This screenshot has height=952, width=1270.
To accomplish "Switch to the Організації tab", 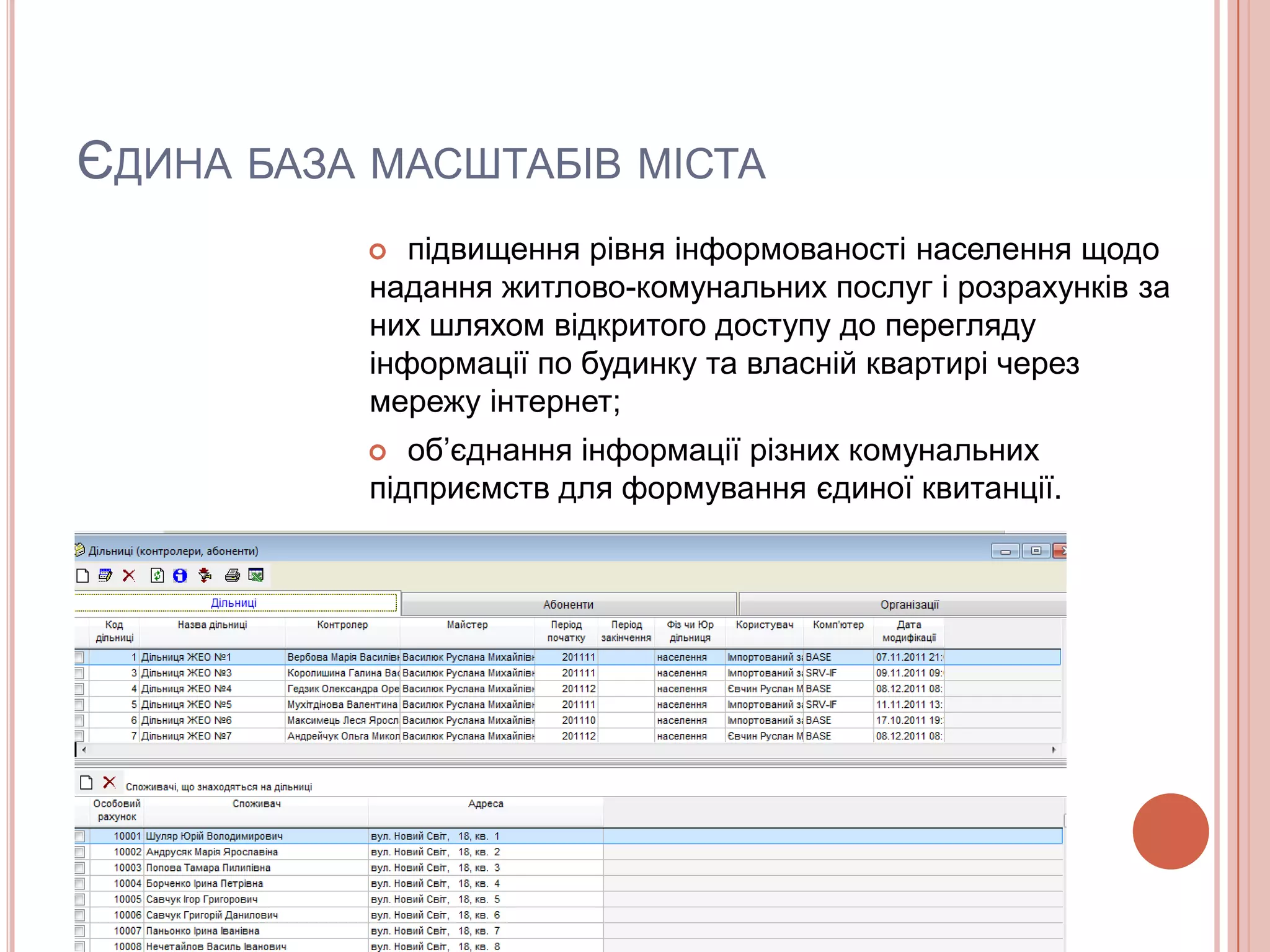I will 904,604.
